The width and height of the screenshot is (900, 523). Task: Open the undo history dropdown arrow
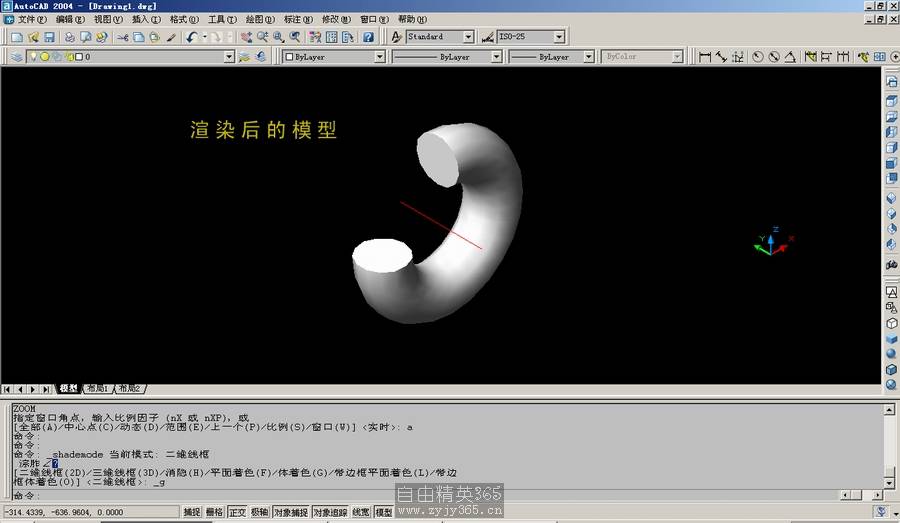click(x=204, y=37)
